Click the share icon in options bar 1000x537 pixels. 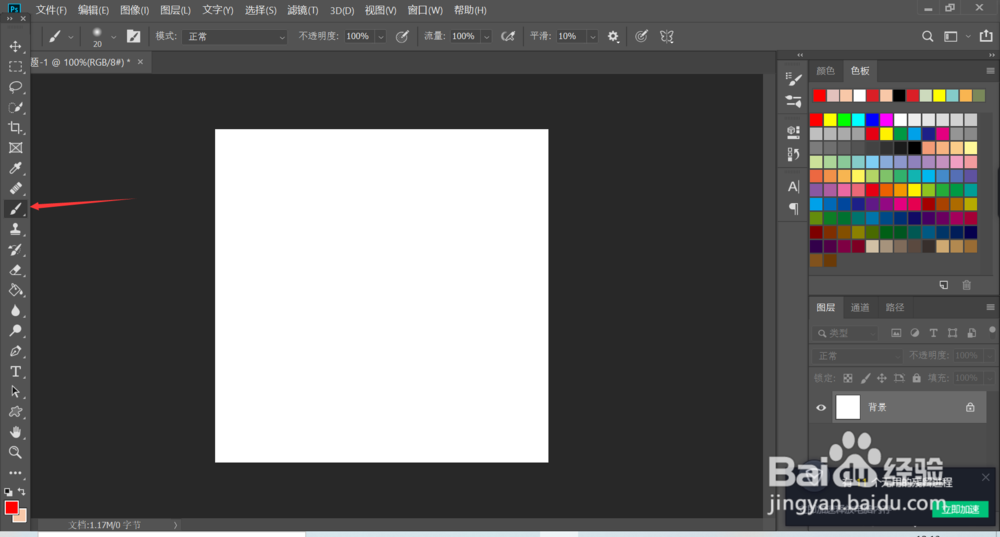click(986, 36)
